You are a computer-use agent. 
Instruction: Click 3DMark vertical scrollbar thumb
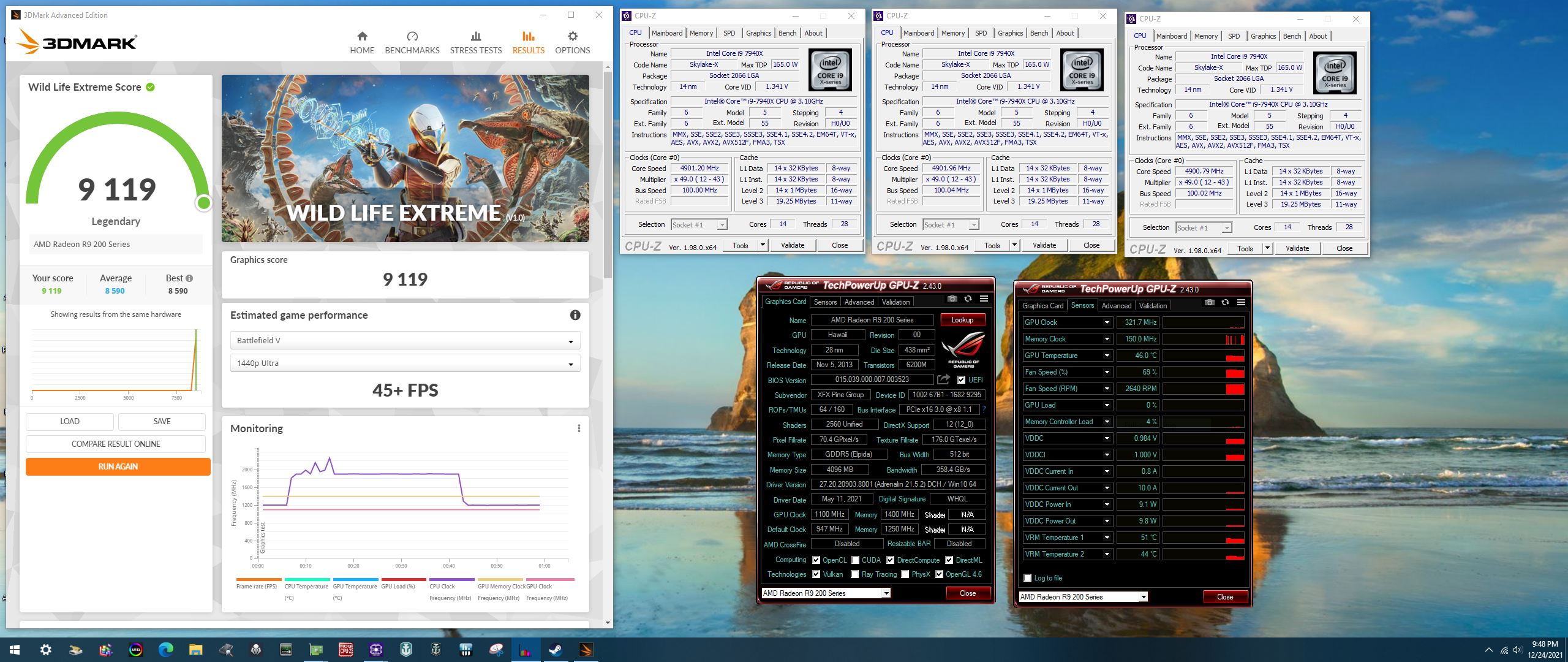tap(607, 174)
